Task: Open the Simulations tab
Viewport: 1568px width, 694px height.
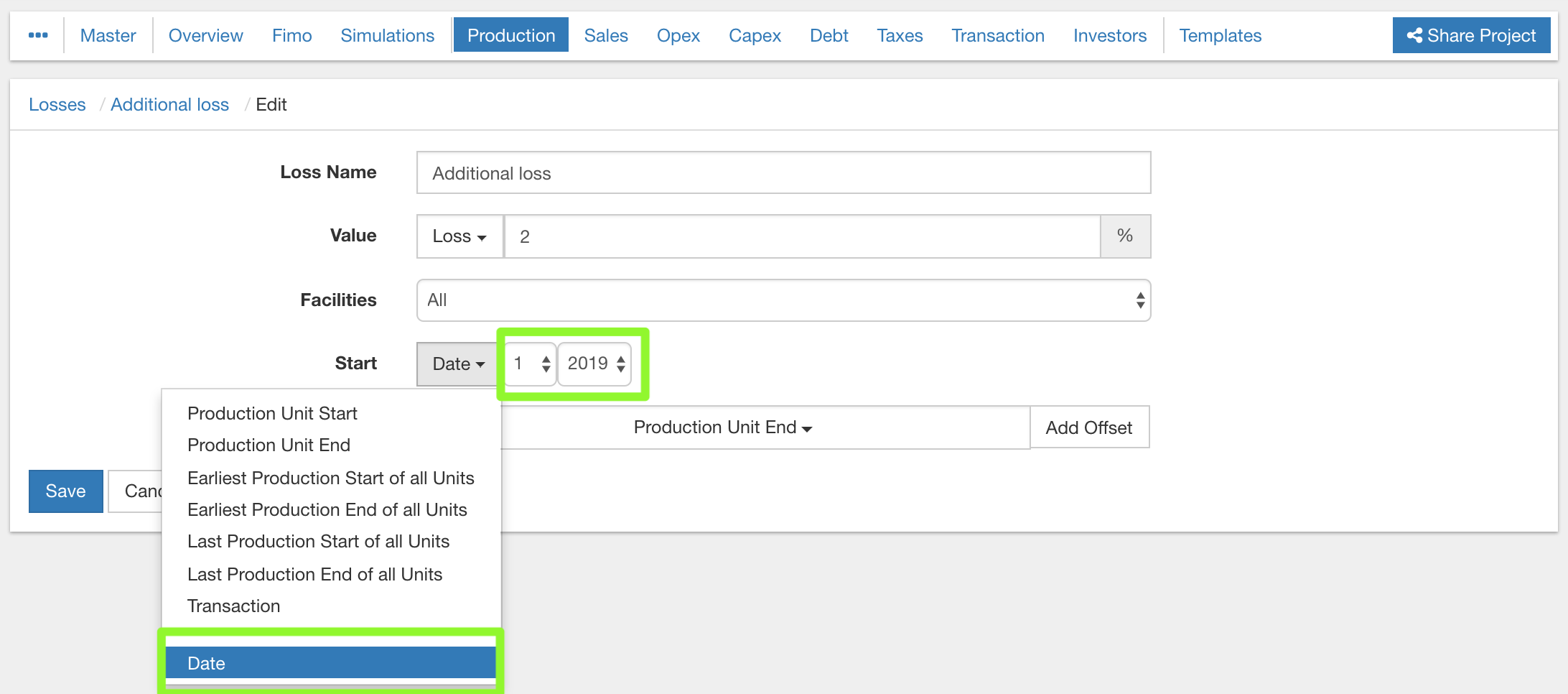Action: tap(387, 35)
